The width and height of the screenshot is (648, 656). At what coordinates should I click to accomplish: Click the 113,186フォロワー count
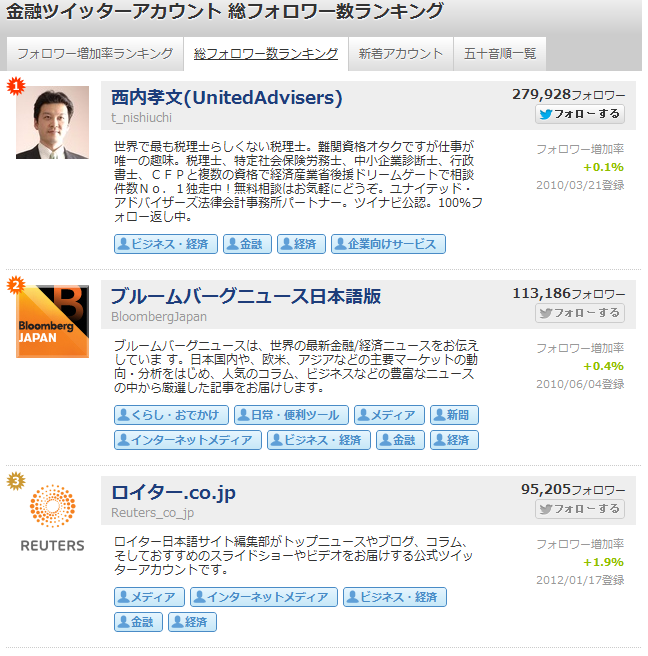click(x=569, y=294)
